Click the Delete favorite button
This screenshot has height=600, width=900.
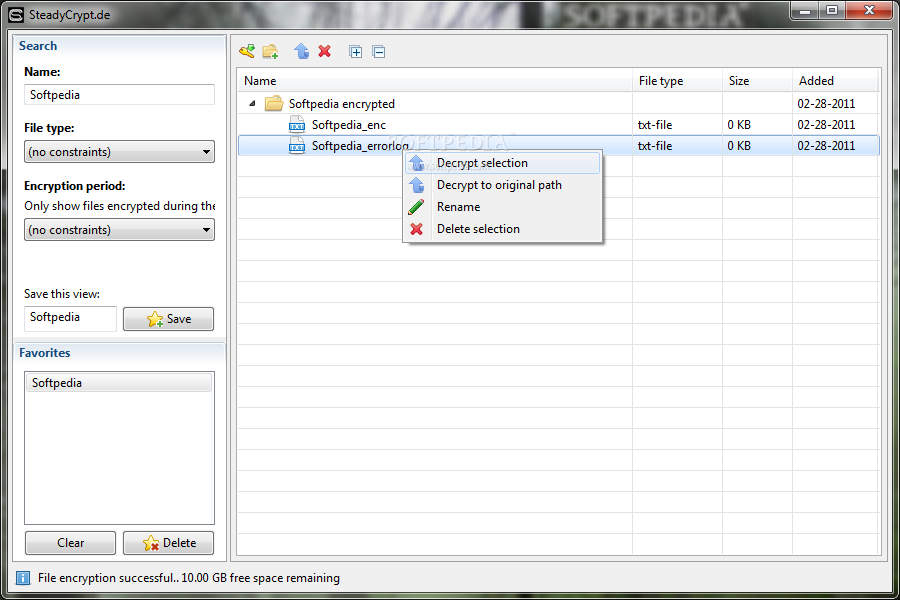[168, 543]
